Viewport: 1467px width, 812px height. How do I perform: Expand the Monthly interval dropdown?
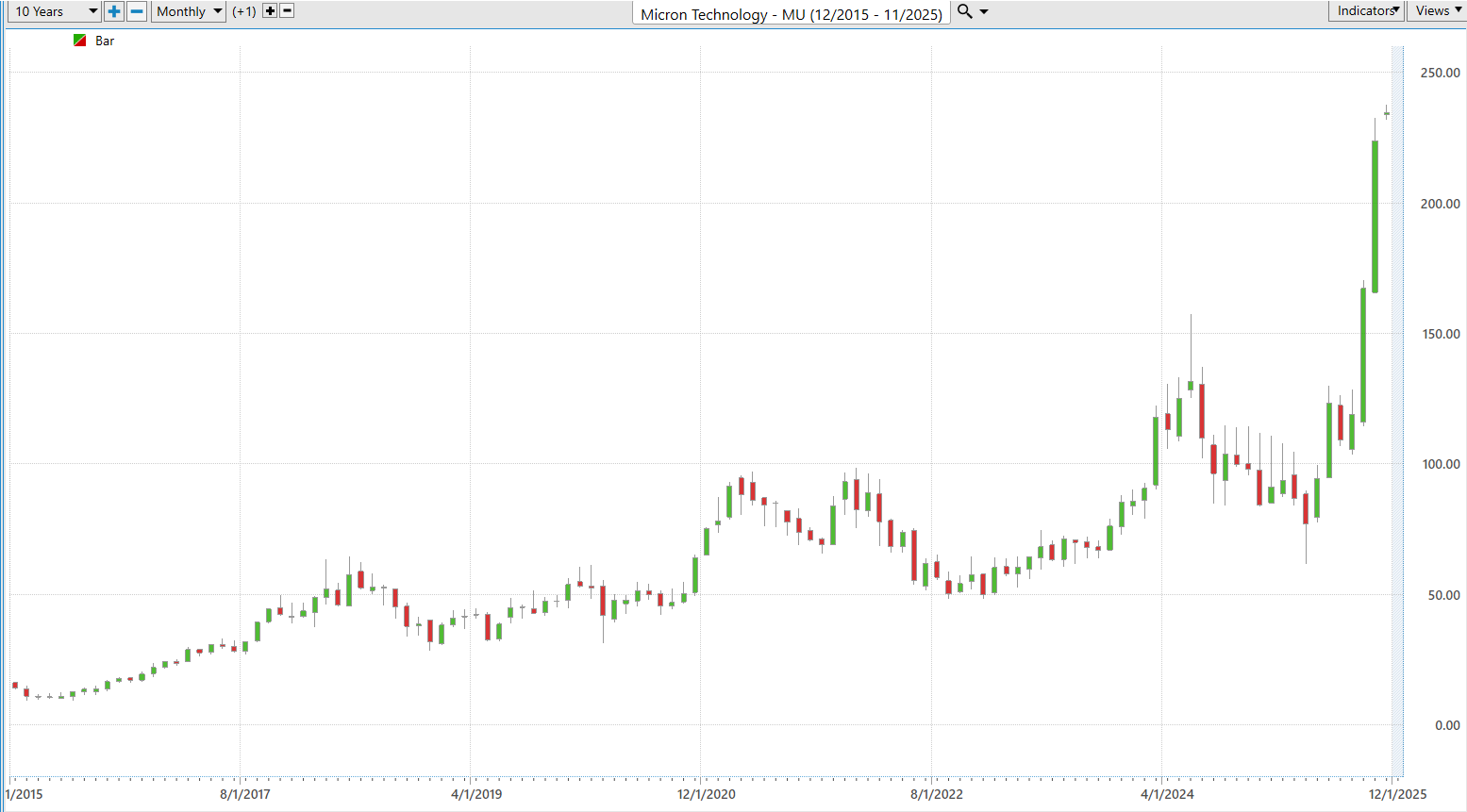[189, 11]
